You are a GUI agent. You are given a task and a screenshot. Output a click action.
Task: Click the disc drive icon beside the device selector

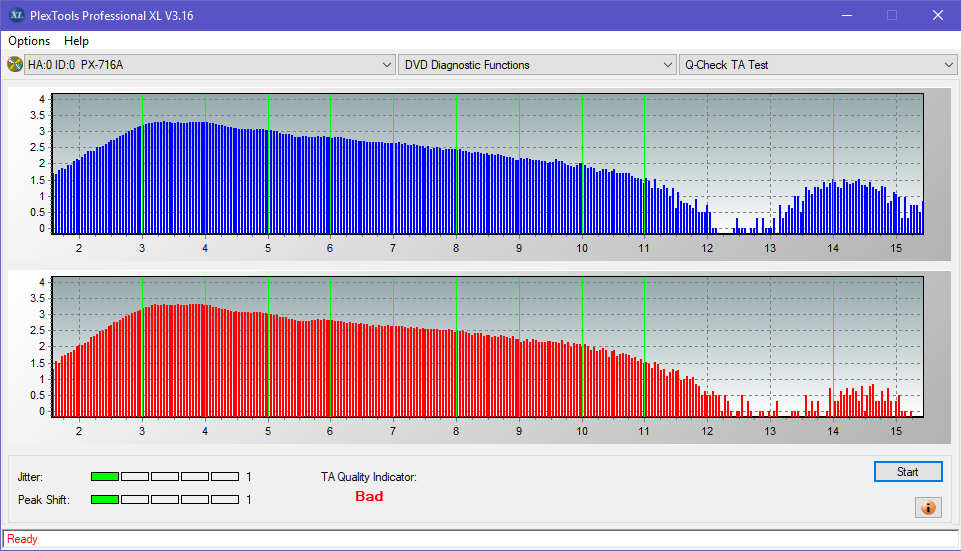14,64
